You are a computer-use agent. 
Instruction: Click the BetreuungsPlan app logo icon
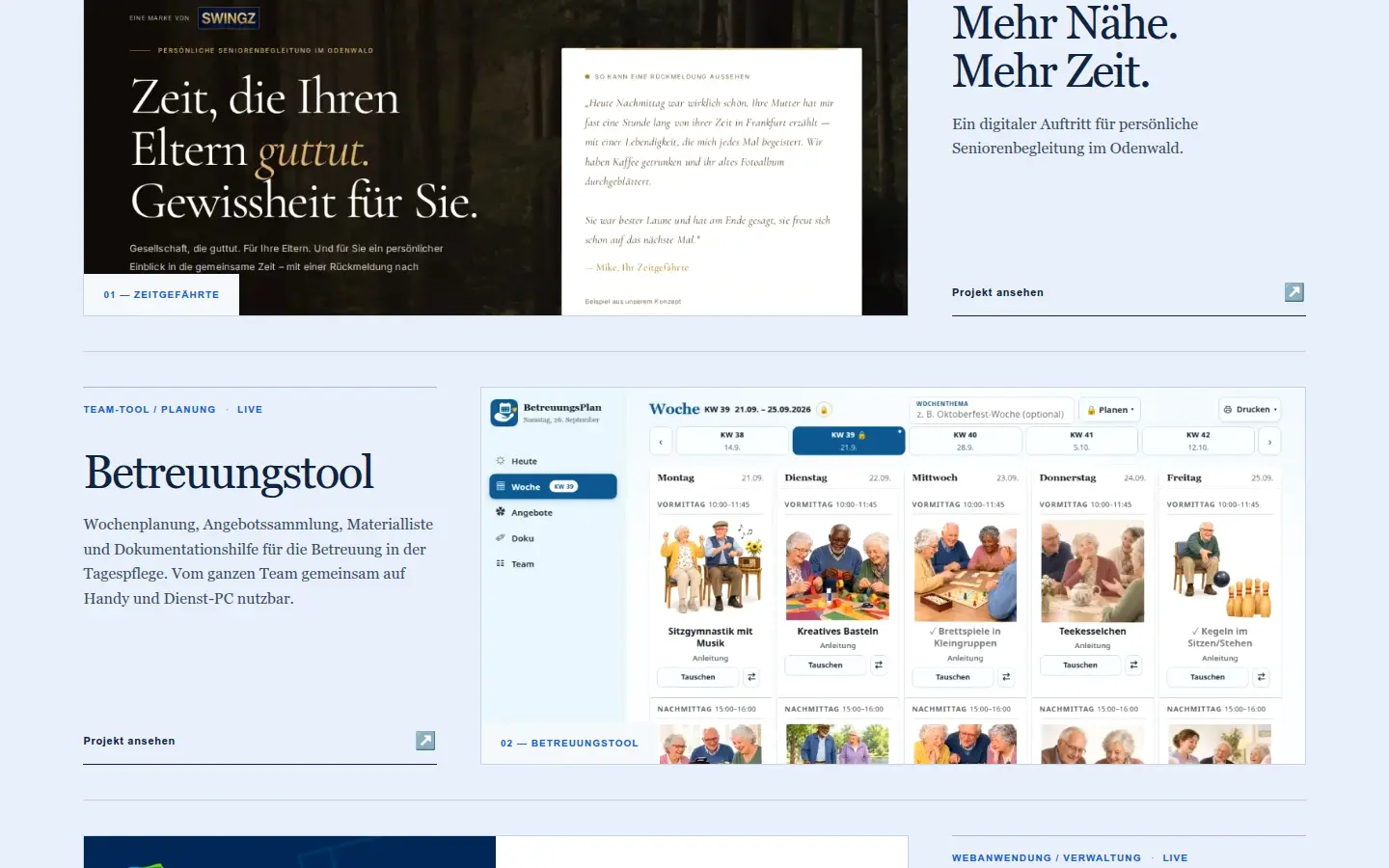pyautogui.click(x=504, y=412)
